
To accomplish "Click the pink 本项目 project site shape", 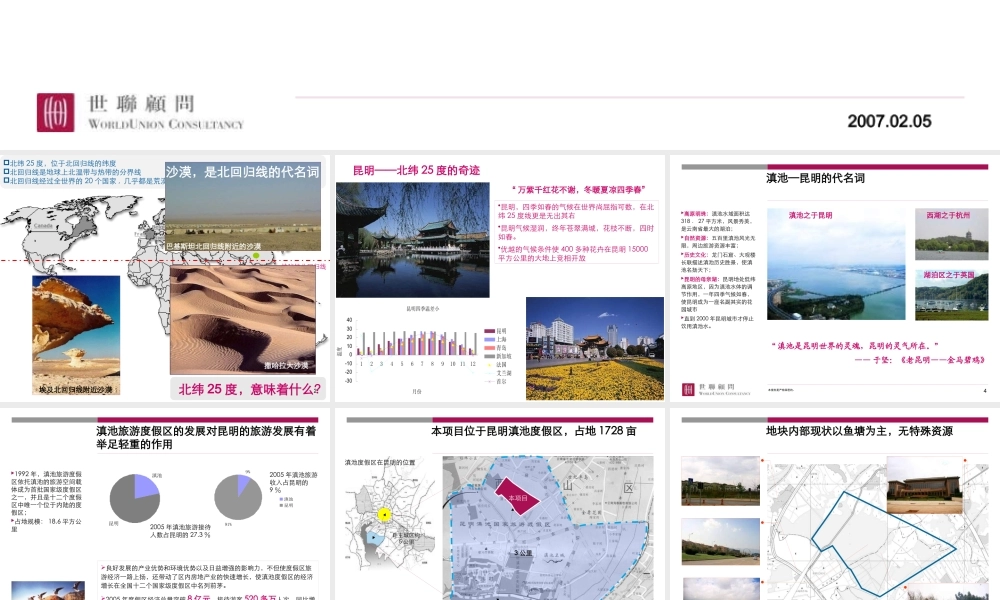I will click(x=517, y=496).
